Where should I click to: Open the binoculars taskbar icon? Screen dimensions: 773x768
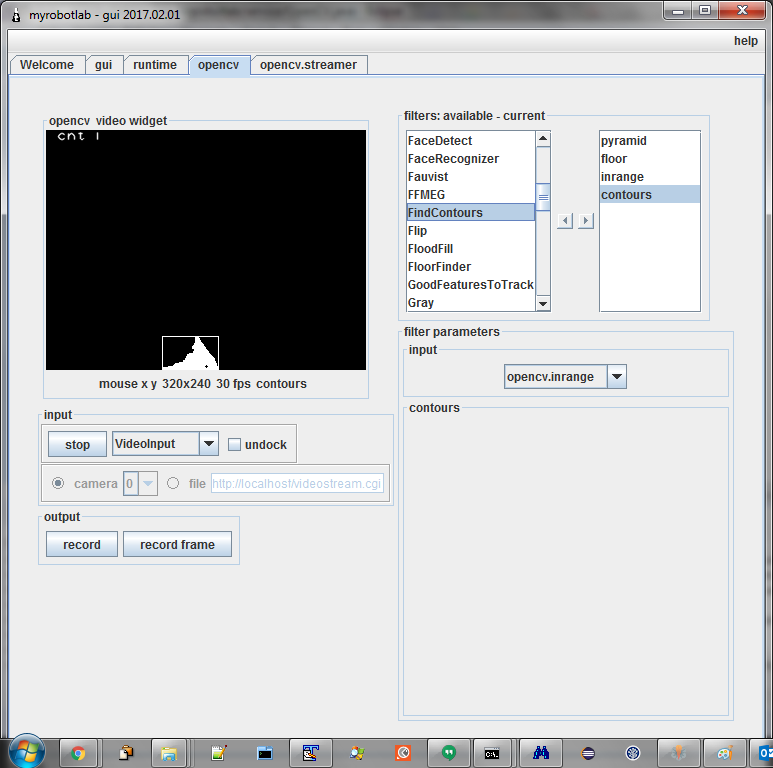(541, 753)
